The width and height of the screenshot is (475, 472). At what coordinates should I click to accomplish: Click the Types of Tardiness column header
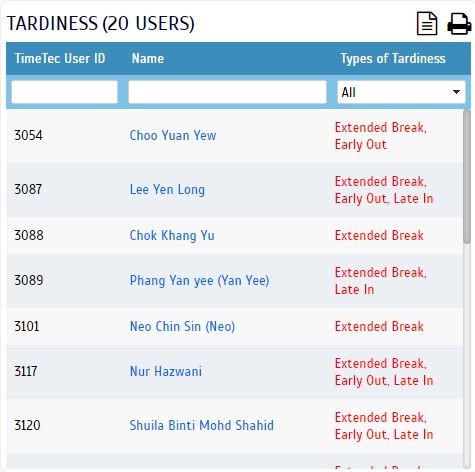coord(393,59)
